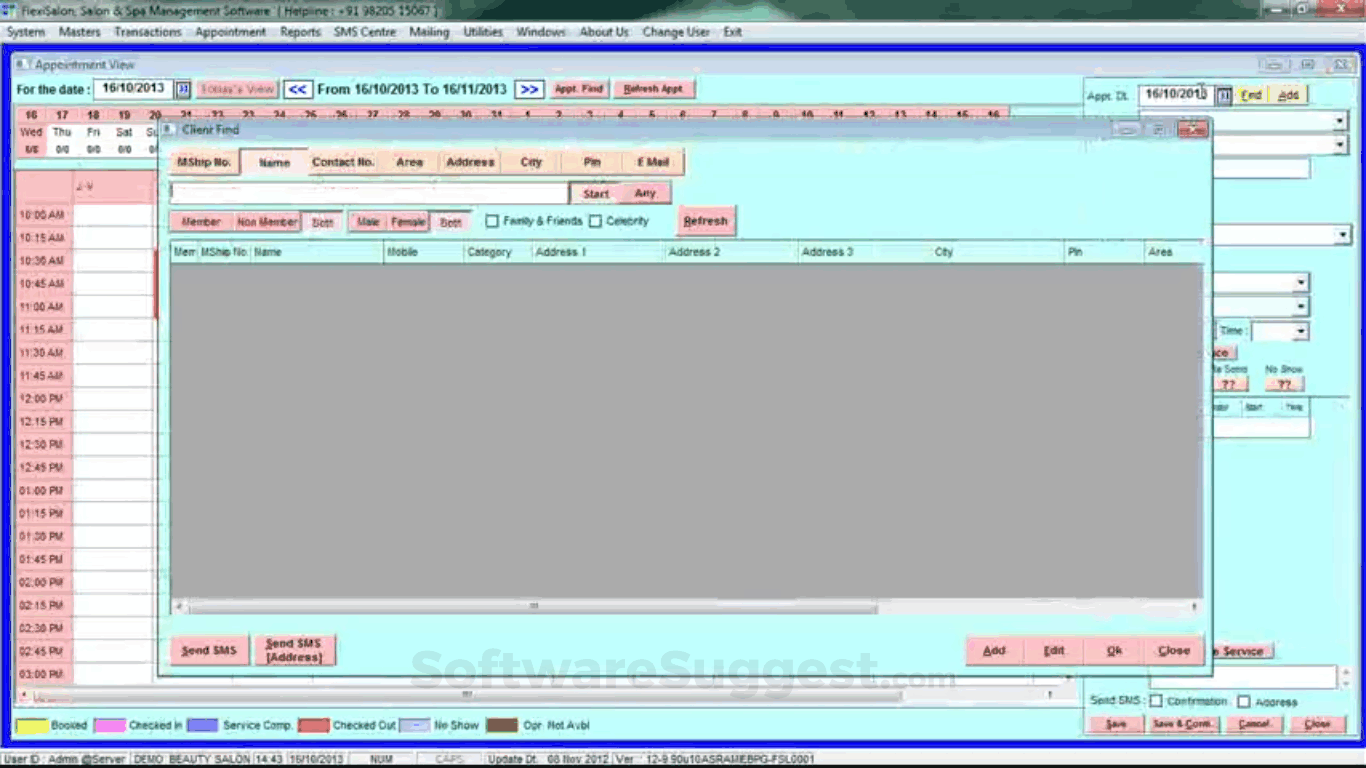Toggle the Any match option
Image resolution: width=1366 pixels, height=768 pixels.
pyautogui.click(x=645, y=193)
